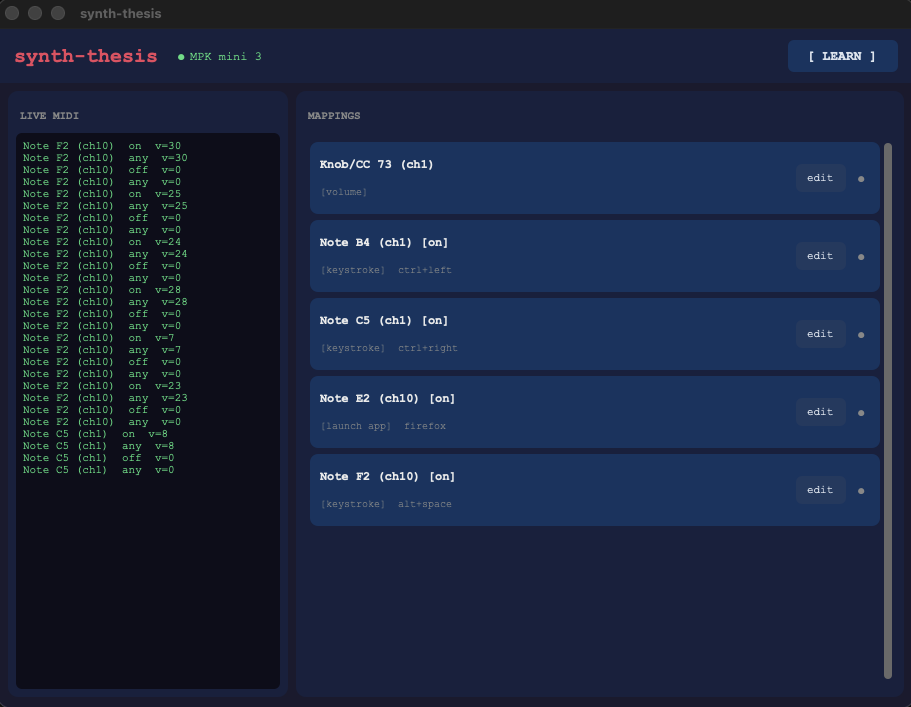Edit the Note F2 alt+space mapping
The width and height of the screenshot is (911, 707).
(820, 490)
